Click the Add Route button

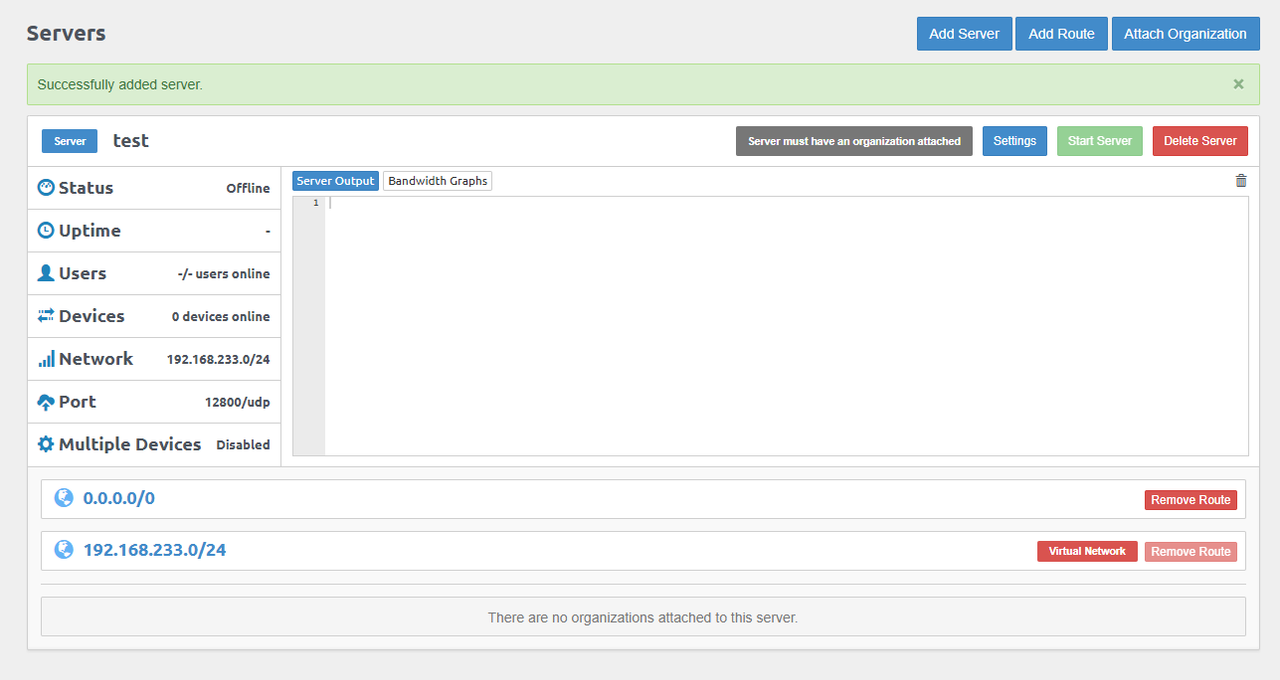pyautogui.click(x=1062, y=33)
